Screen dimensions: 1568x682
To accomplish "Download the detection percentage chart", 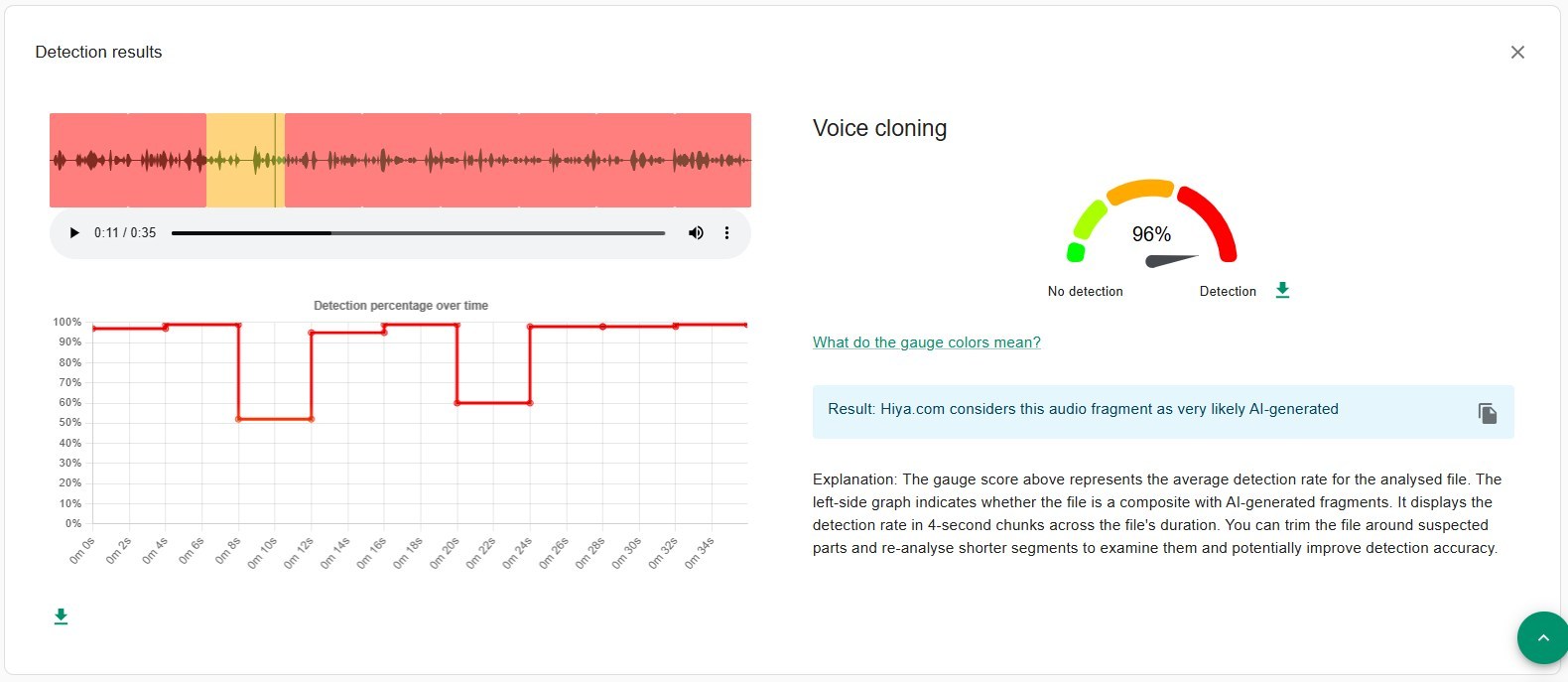I will 61,616.
